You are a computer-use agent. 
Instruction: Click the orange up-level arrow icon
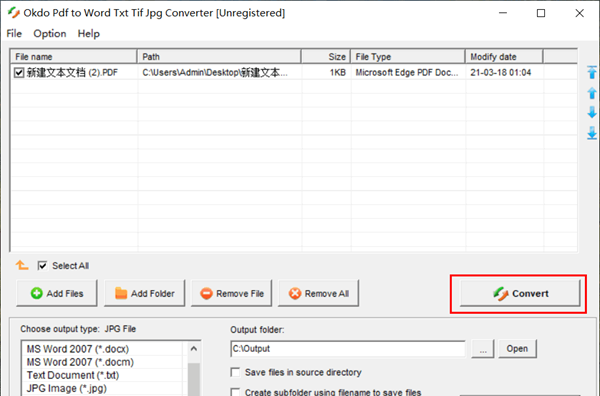(x=22, y=265)
